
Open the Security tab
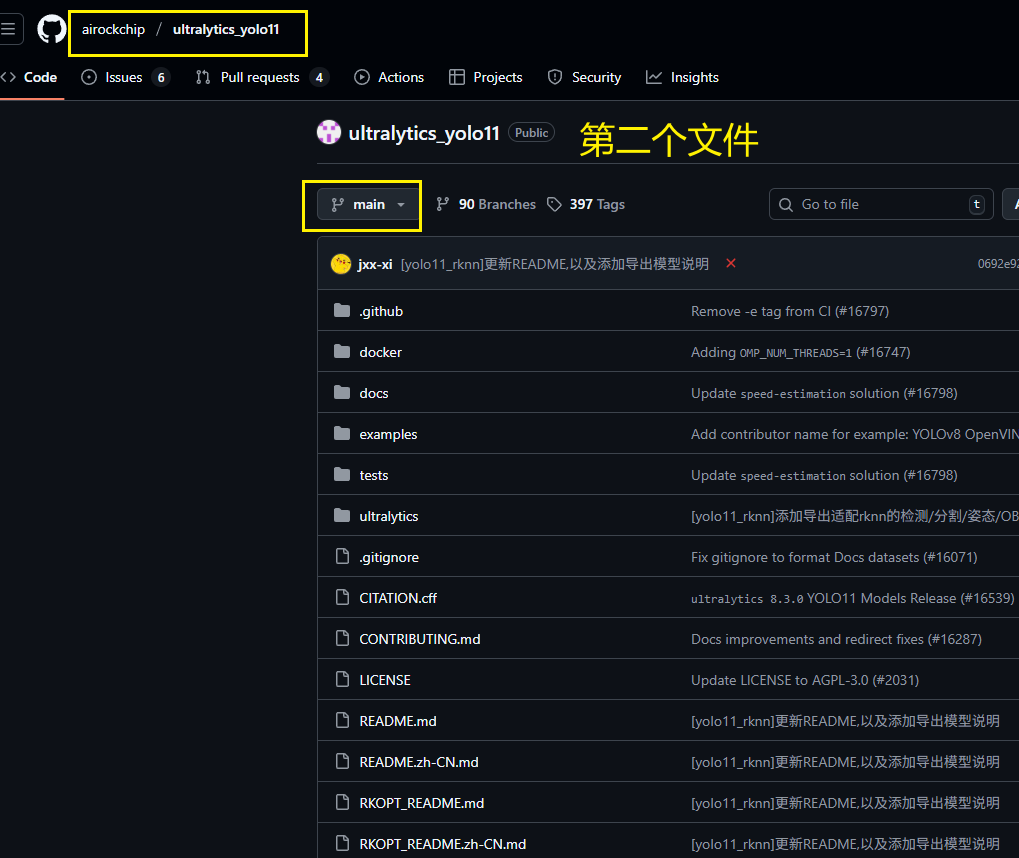pos(584,77)
